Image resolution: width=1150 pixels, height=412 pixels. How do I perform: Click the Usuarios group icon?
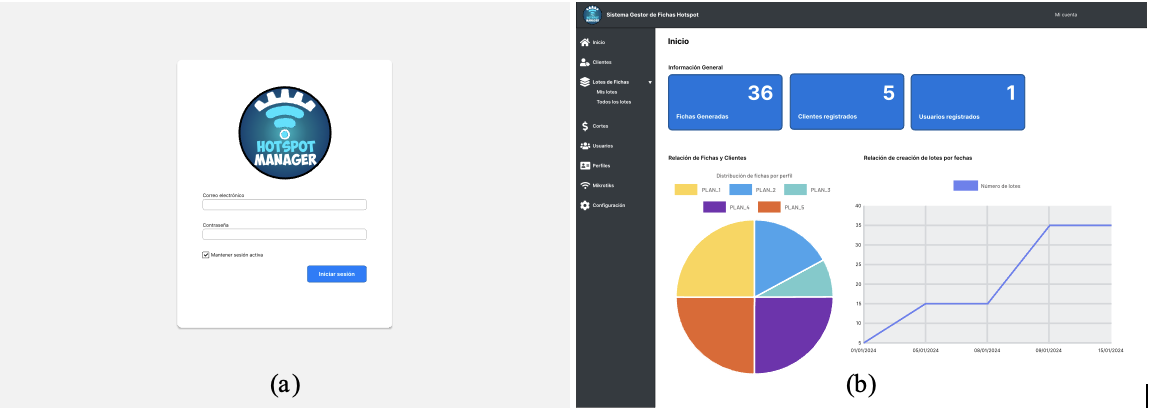(x=585, y=146)
